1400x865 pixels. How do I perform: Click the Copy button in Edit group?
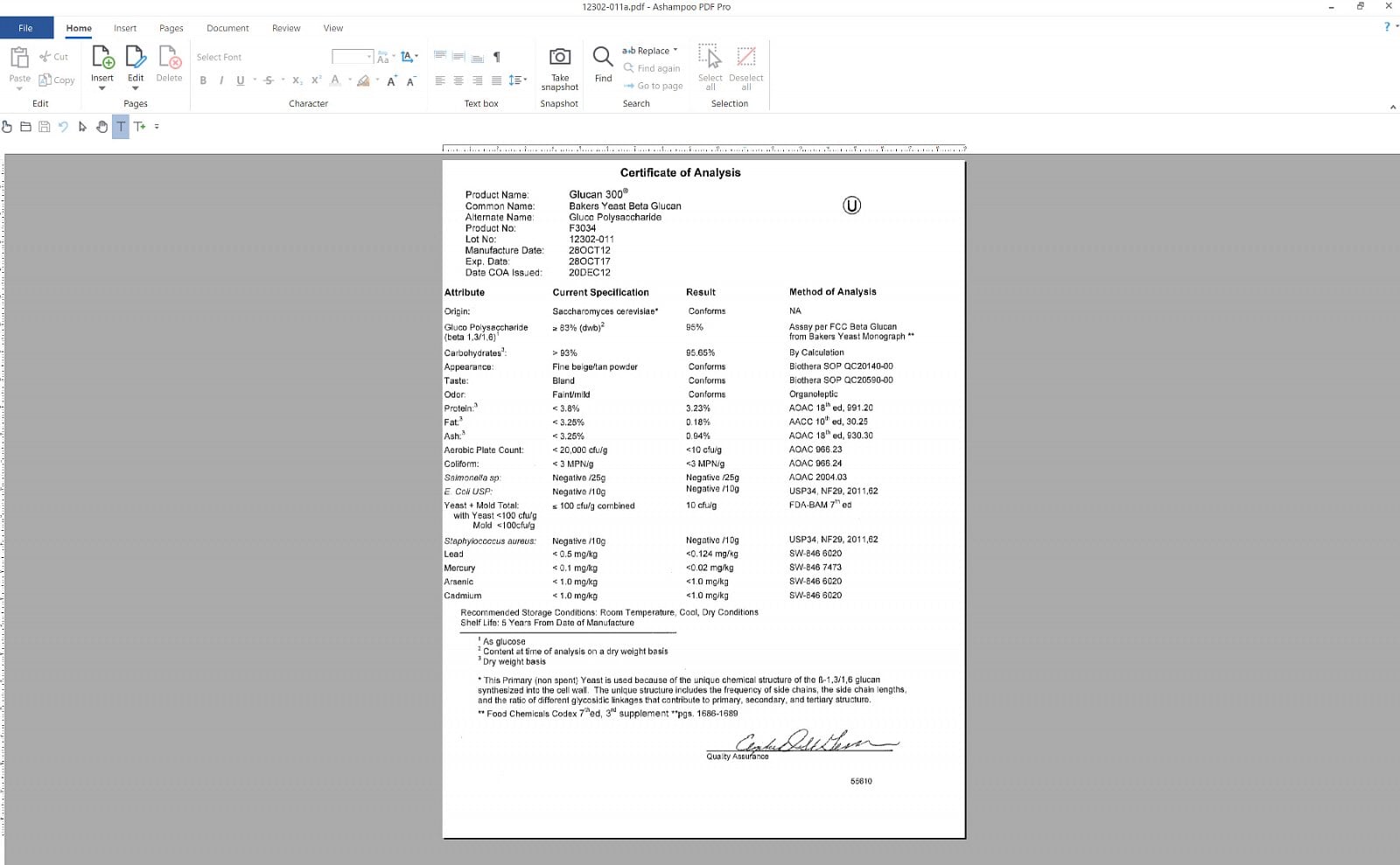click(x=57, y=80)
